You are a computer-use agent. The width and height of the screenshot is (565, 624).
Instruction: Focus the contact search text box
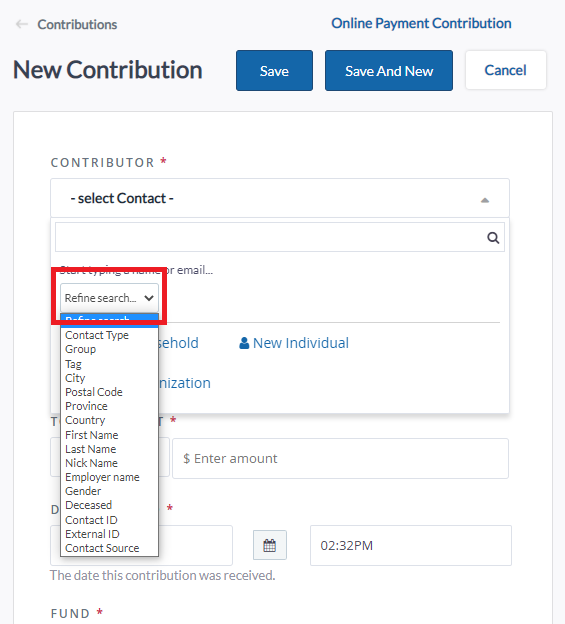tap(271, 237)
